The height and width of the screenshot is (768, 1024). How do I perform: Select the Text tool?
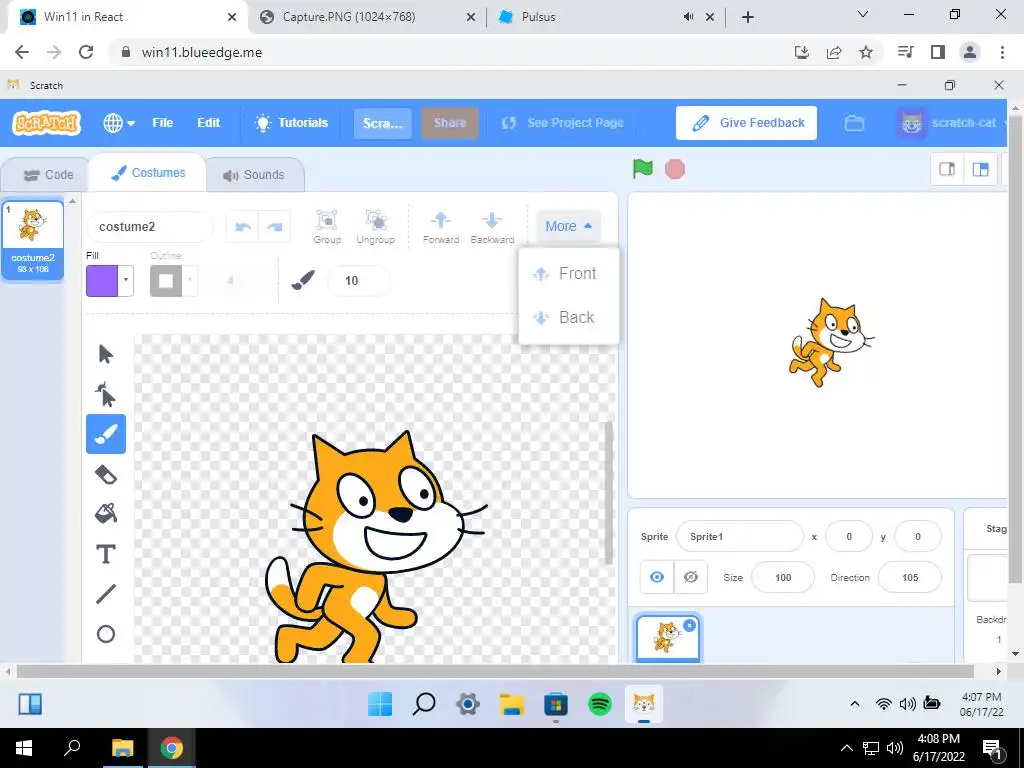click(106, 554)
